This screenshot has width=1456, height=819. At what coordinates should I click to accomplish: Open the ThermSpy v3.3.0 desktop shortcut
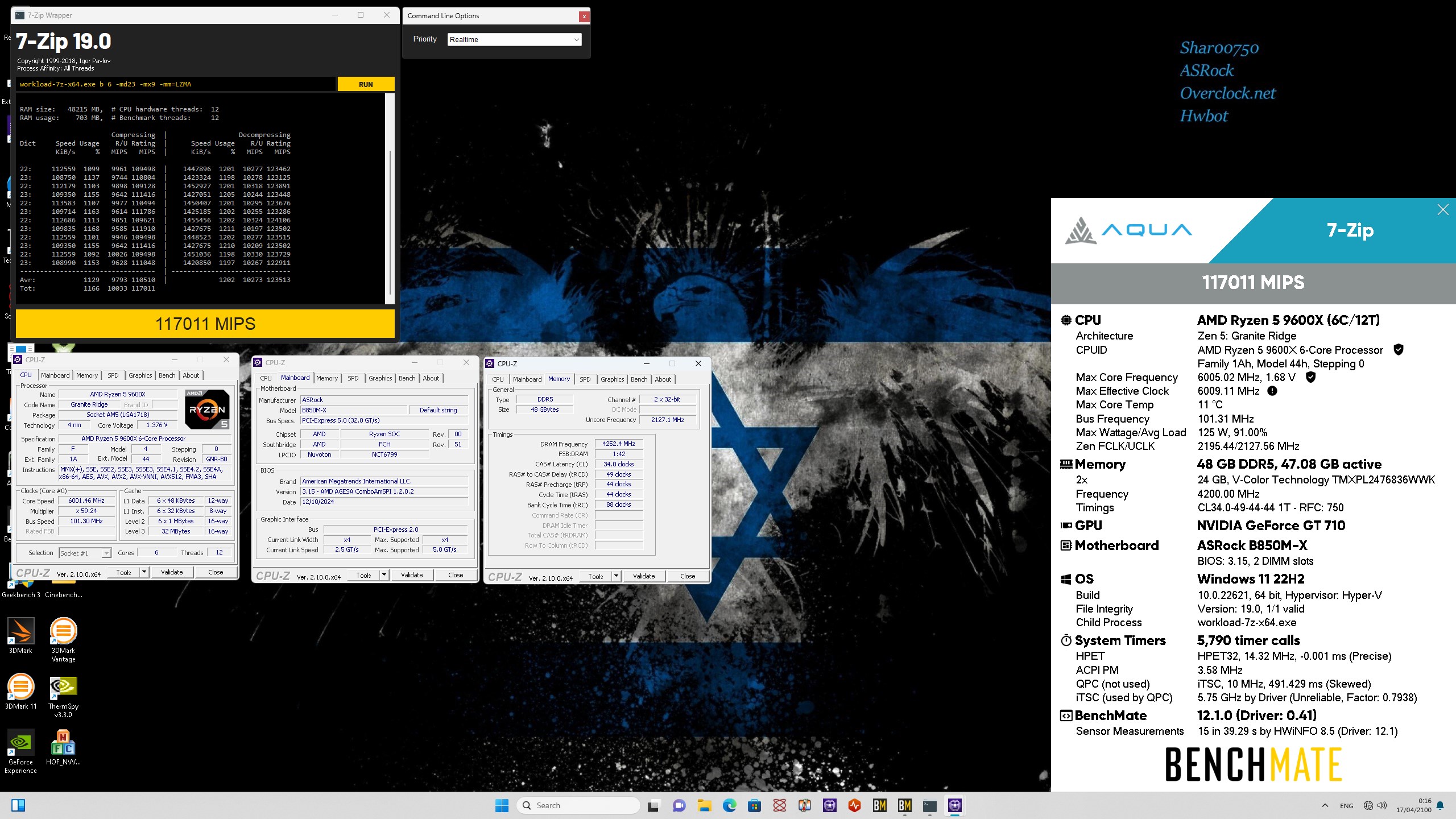coord(63,696)
